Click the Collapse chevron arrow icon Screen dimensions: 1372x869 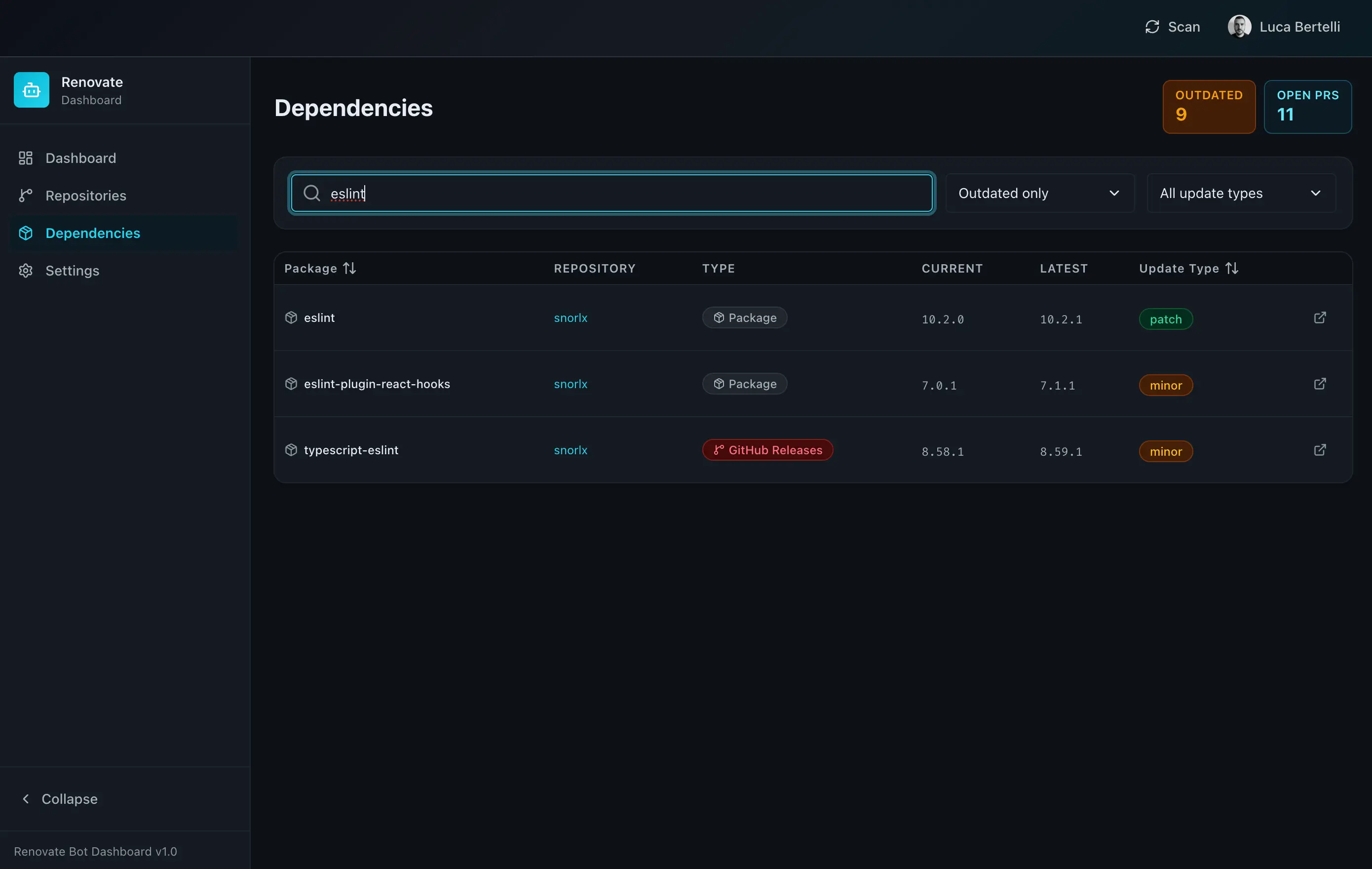(26, 799)
